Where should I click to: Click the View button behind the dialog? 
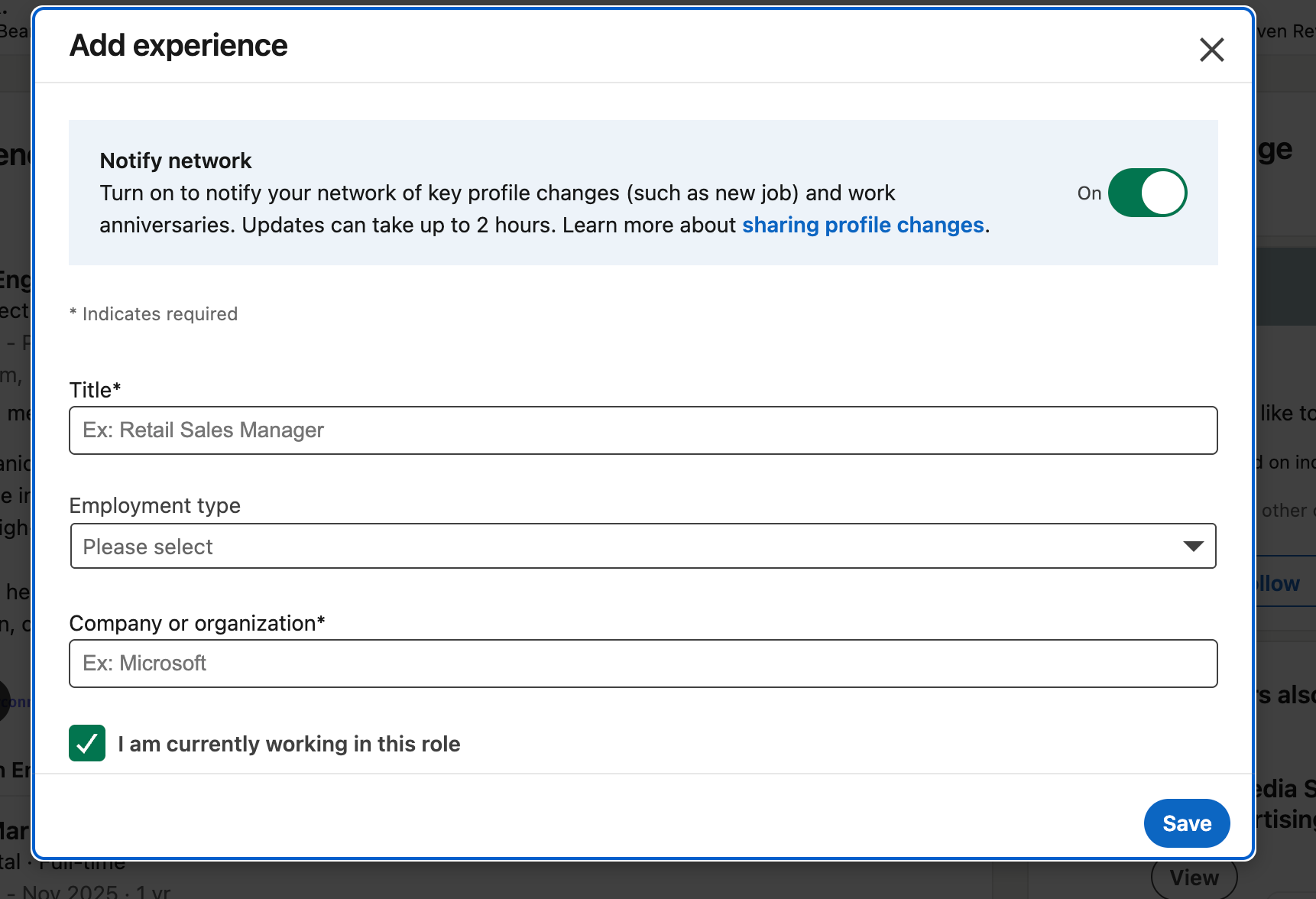pos(1194,878)
